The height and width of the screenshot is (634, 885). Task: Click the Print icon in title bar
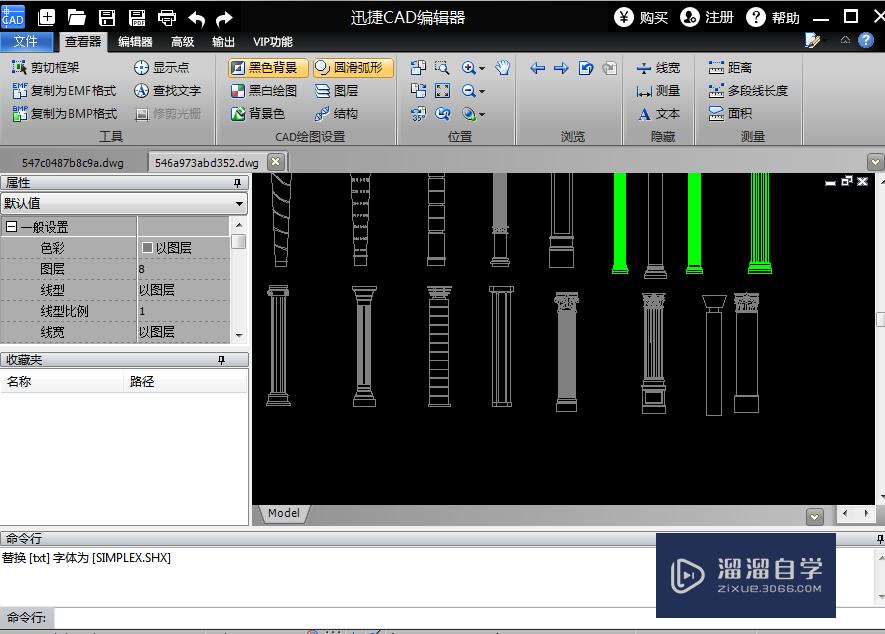click(167, 17)
